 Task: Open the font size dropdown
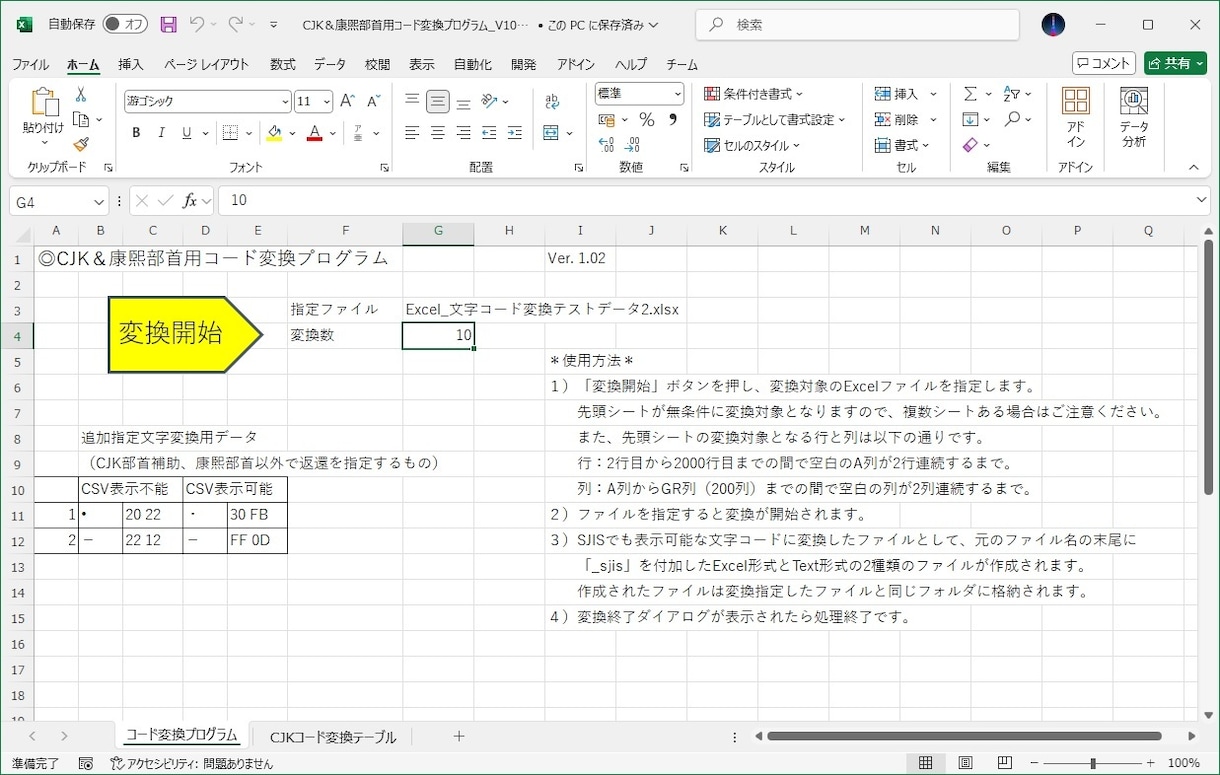pyautogui.click(x=328, y=101)
